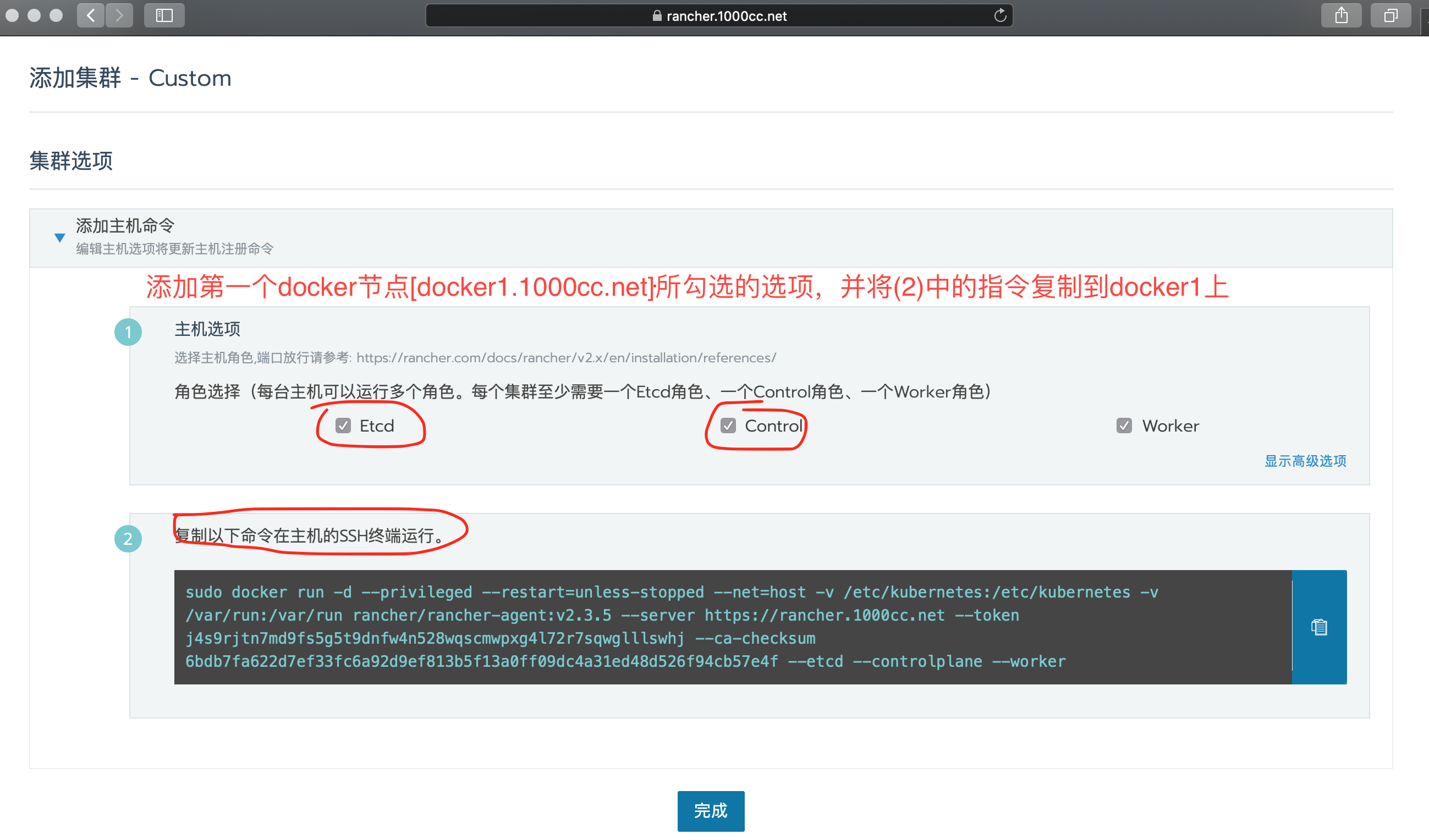Click the 完成 button

[711, 810]
